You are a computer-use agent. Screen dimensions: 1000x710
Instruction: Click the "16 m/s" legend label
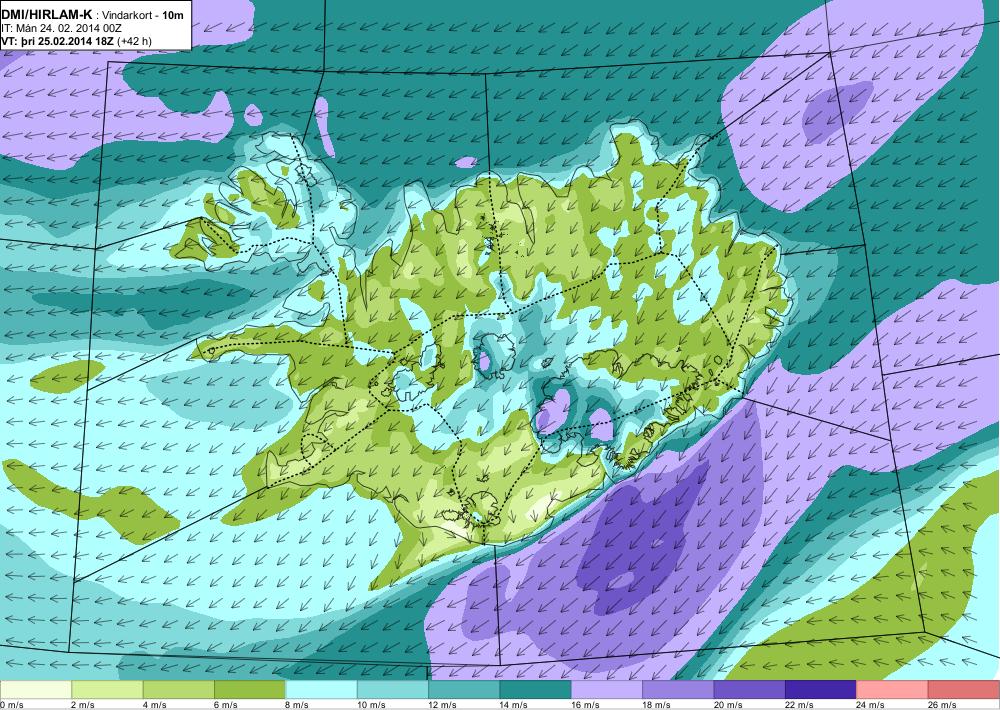(585, 705)
